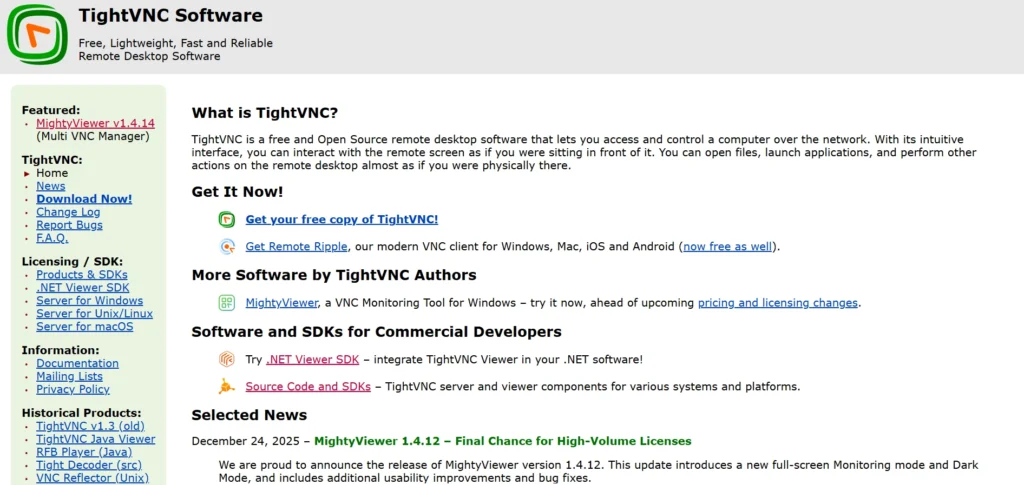Click 'More Software by TightVNC Authors' heading
The image size is (1024, 485).
pos(334,275)
